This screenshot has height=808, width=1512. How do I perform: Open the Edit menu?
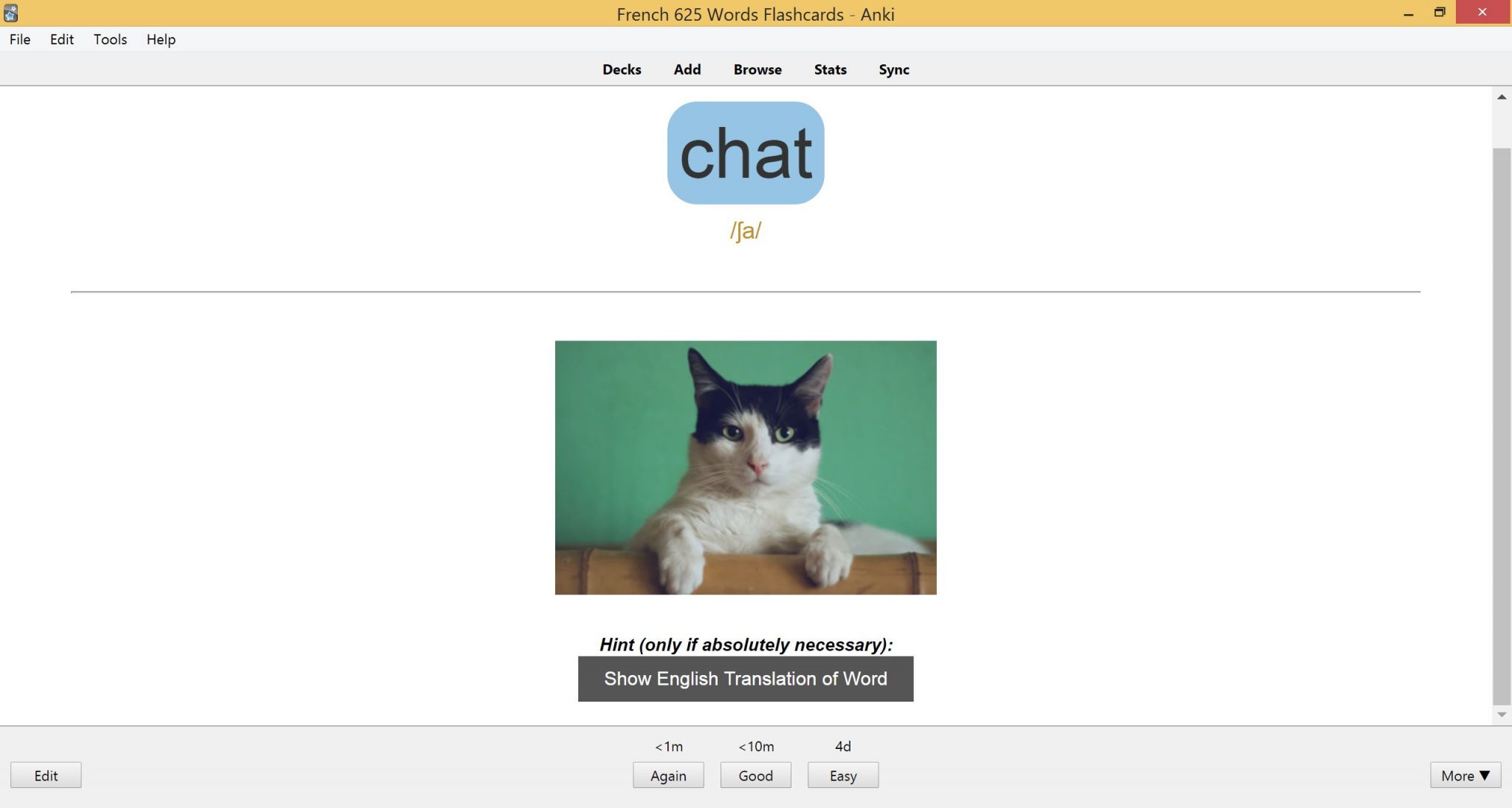[x=61, y=39]
